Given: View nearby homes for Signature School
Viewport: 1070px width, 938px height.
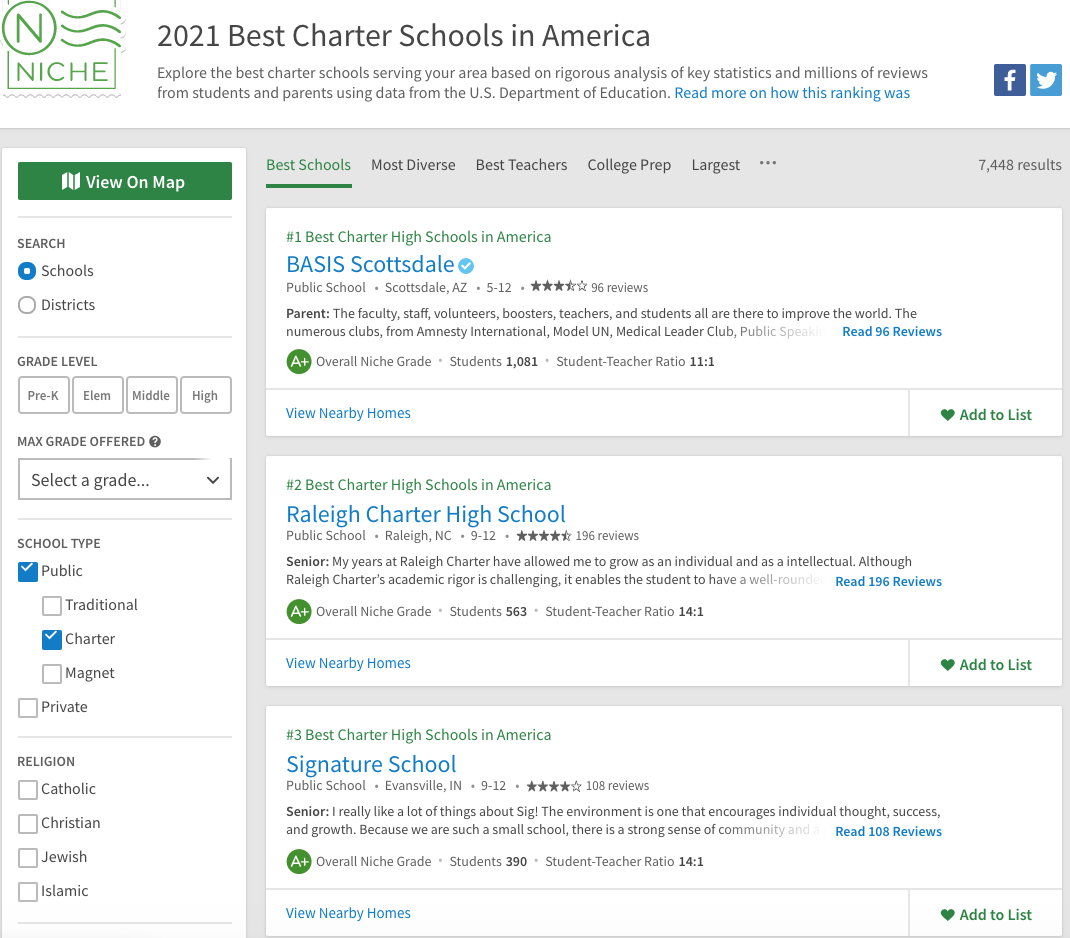Looking at the screenshot, I should [348, 913].
